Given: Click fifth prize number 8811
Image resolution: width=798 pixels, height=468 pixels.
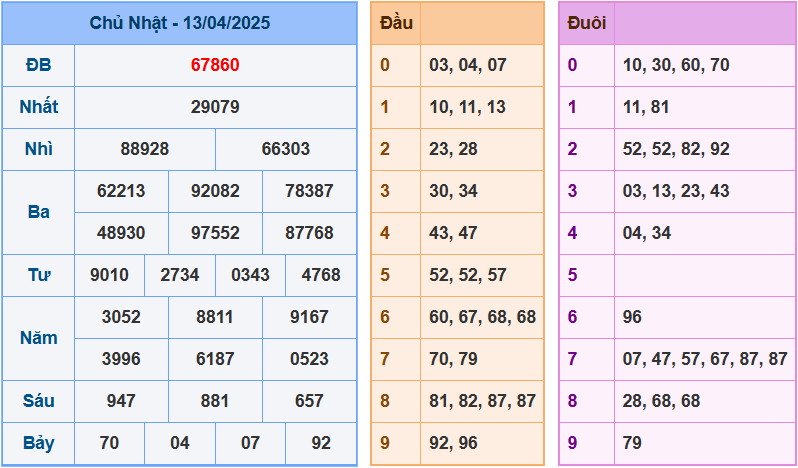Looking at the screenshot, I should click(x=215, y=317).
